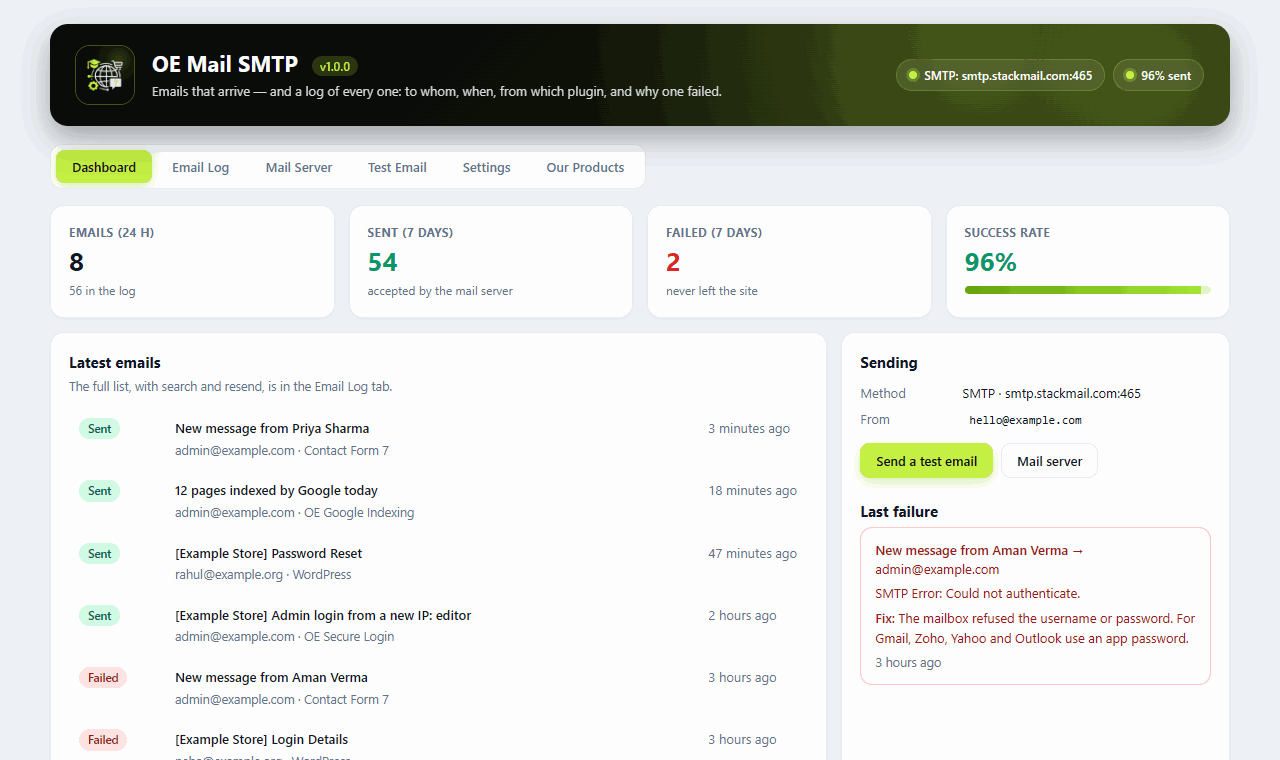Click the From address hello@example.com

(1025, 420)
